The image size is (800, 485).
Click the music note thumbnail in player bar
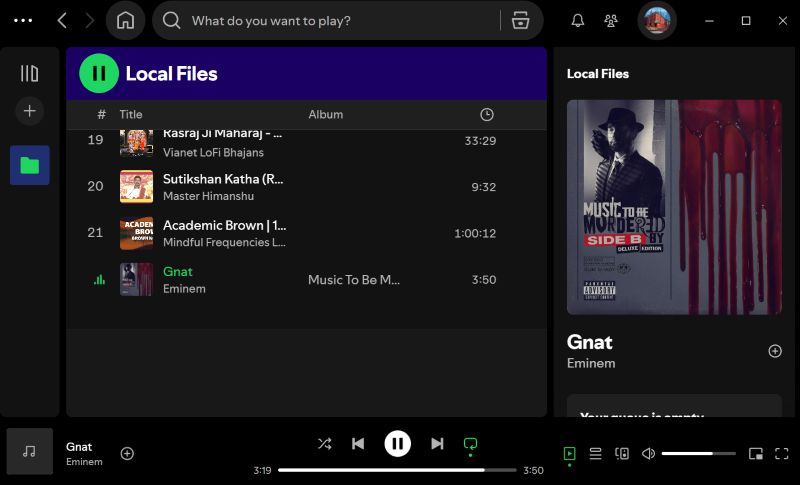[x=30, y=451]
